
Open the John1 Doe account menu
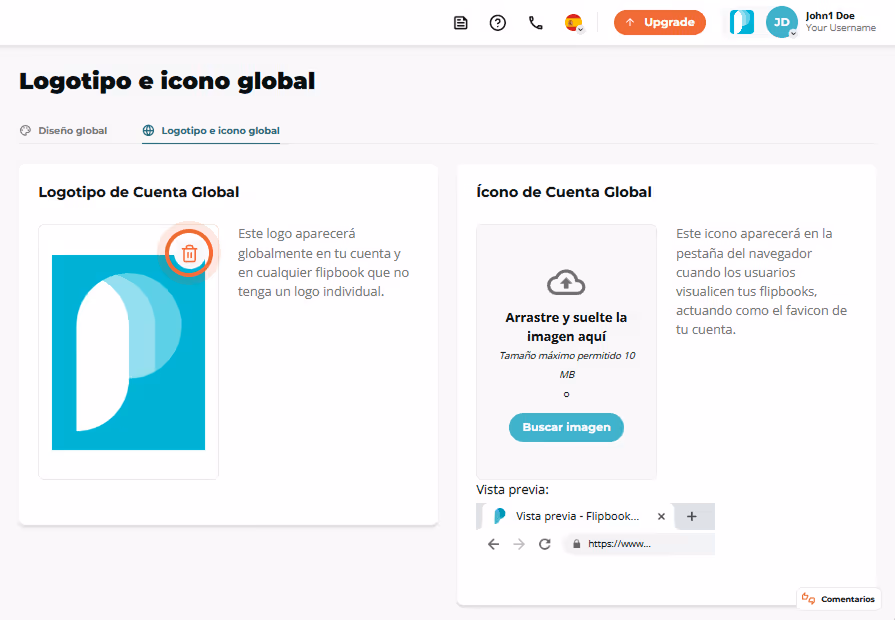coord(840,22)
